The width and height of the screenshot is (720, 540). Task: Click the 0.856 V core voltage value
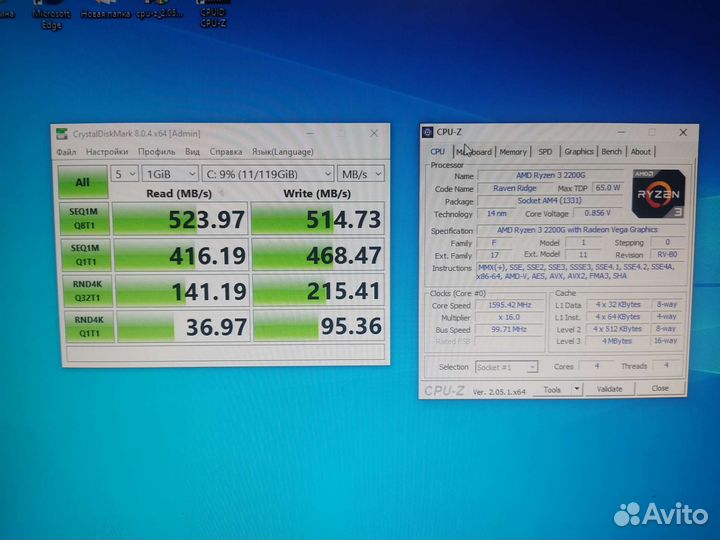click(x=597, y=213)
